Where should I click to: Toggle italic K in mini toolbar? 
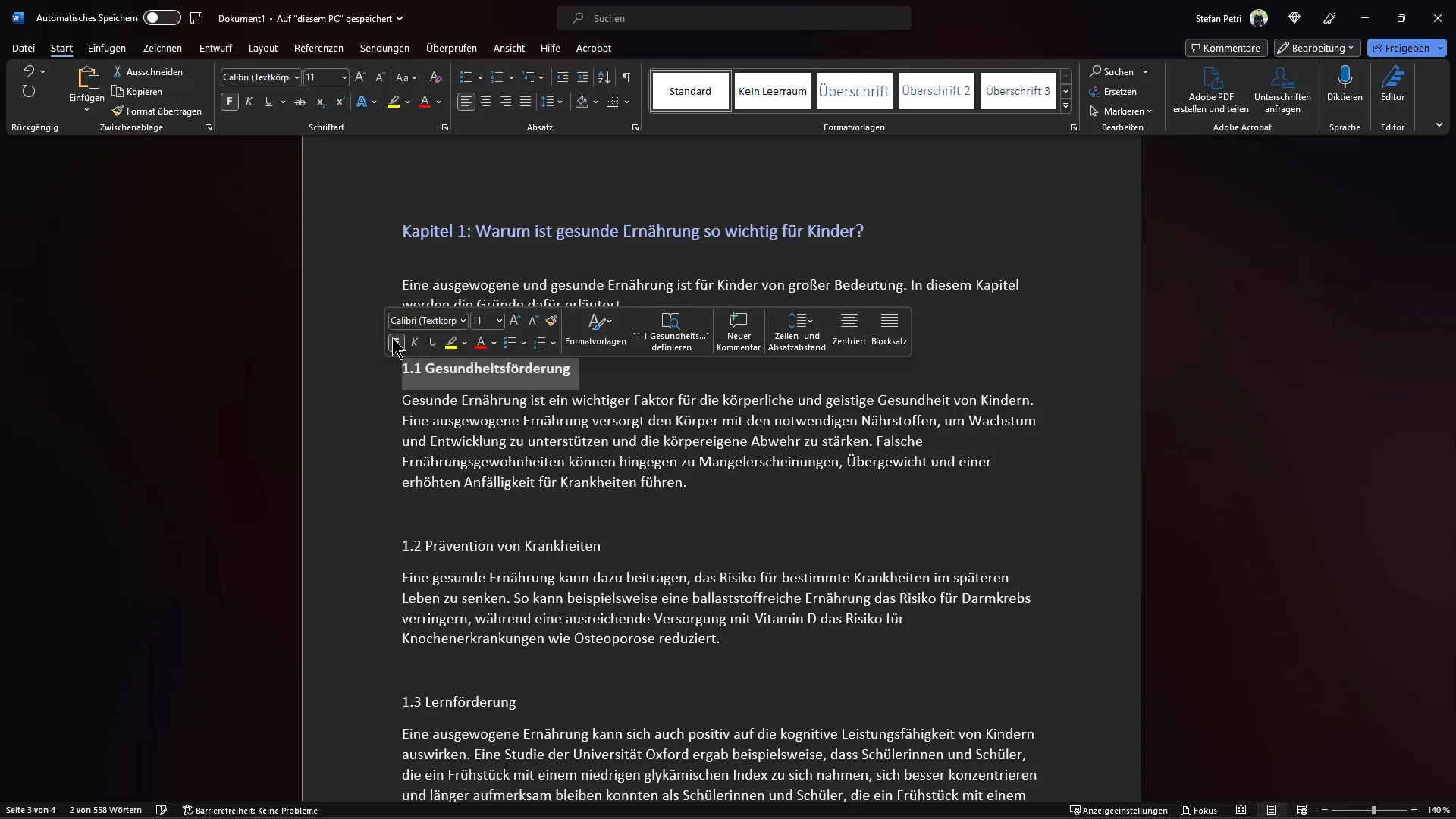click(414, 343)
